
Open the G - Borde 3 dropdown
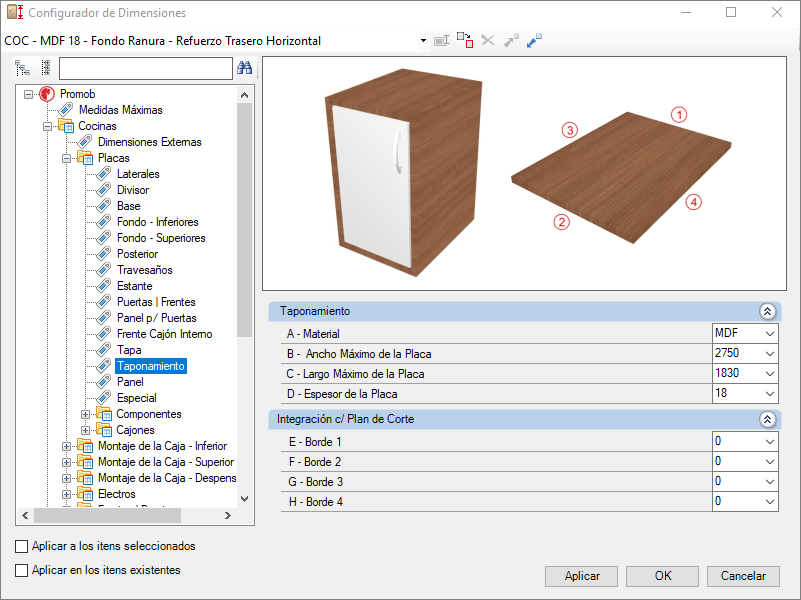coord(770,482)
